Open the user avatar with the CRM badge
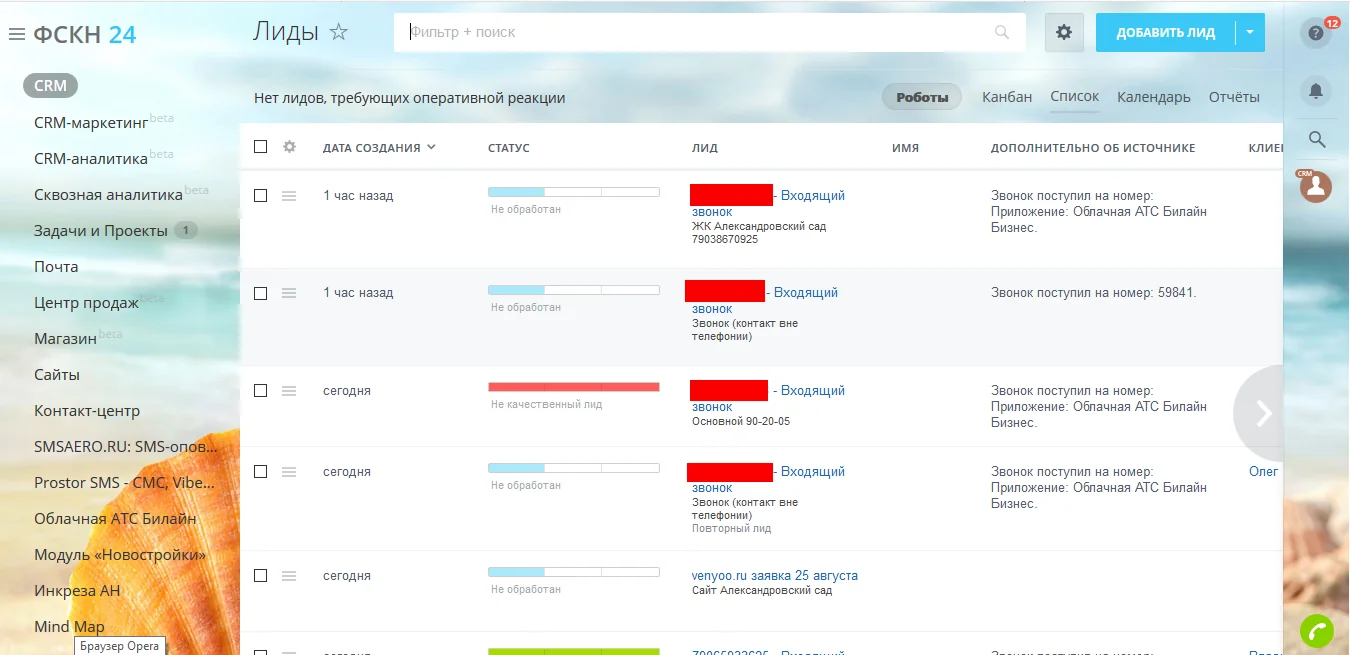The height and width of the screenshot is (655, 1350). (1316, 186)
